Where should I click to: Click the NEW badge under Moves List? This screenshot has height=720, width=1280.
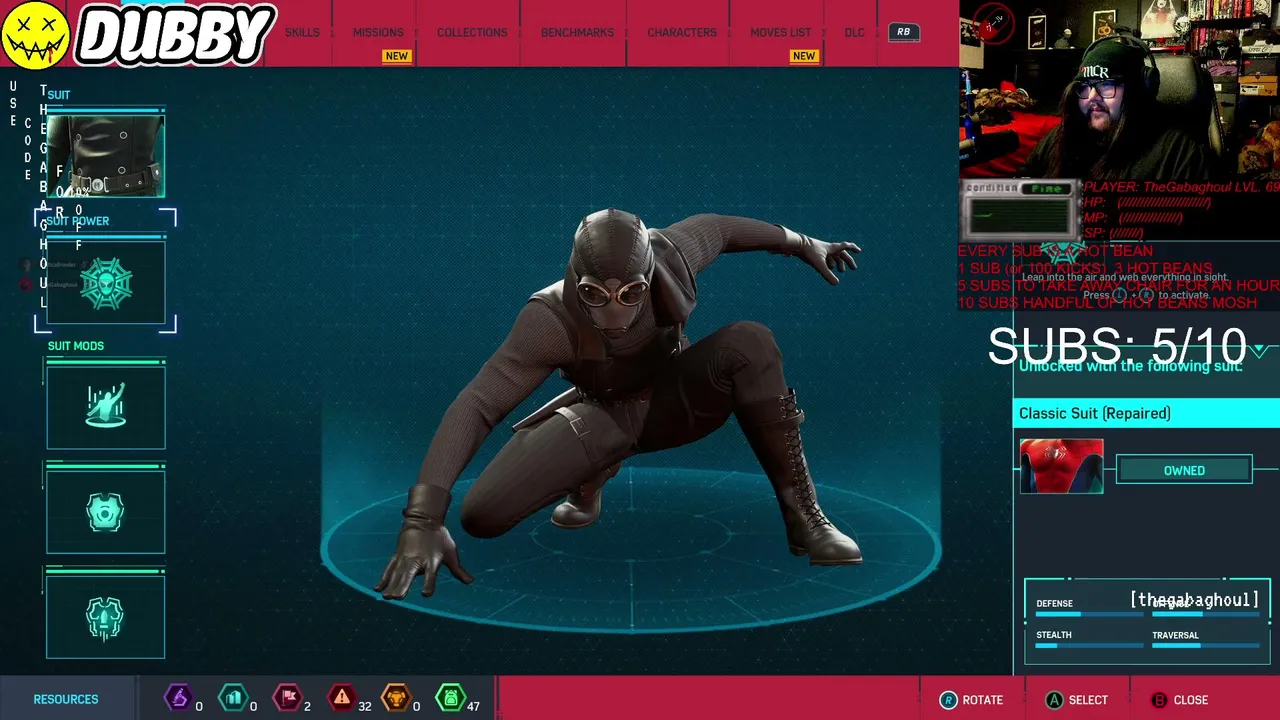(x=804, y=56)
